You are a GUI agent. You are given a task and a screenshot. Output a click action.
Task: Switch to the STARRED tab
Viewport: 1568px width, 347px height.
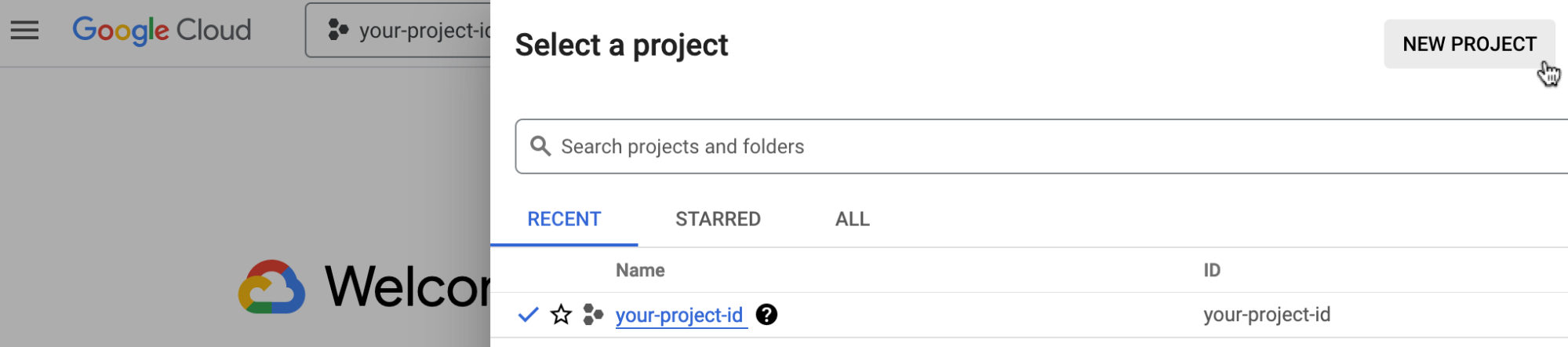click(x=718, y=219)
